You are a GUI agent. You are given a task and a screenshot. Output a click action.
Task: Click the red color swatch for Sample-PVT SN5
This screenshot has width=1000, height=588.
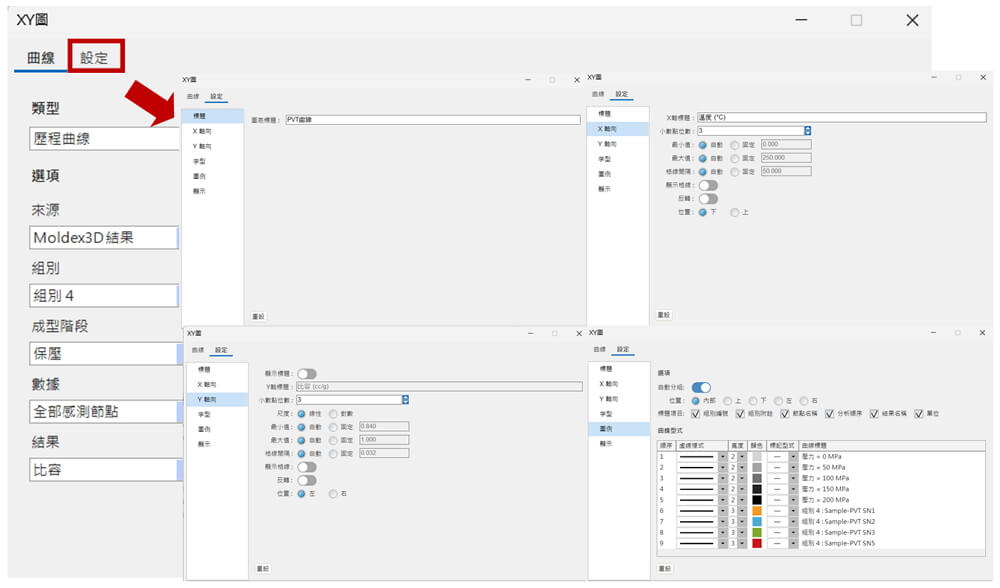tap(757, 544)
